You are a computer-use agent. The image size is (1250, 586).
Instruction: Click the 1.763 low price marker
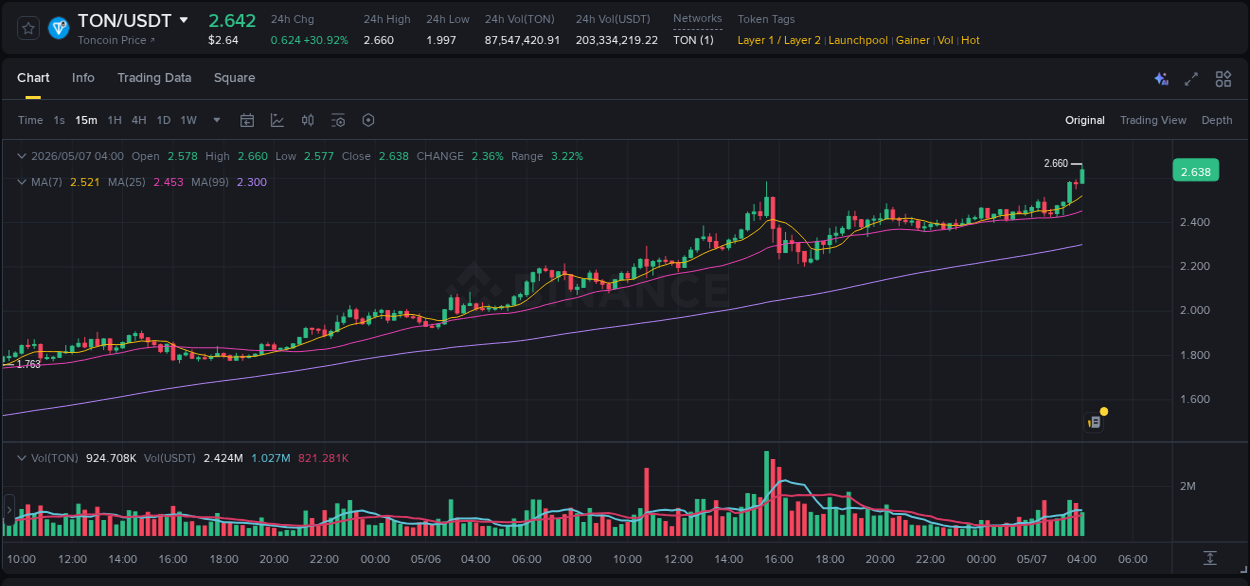(28, 365)
